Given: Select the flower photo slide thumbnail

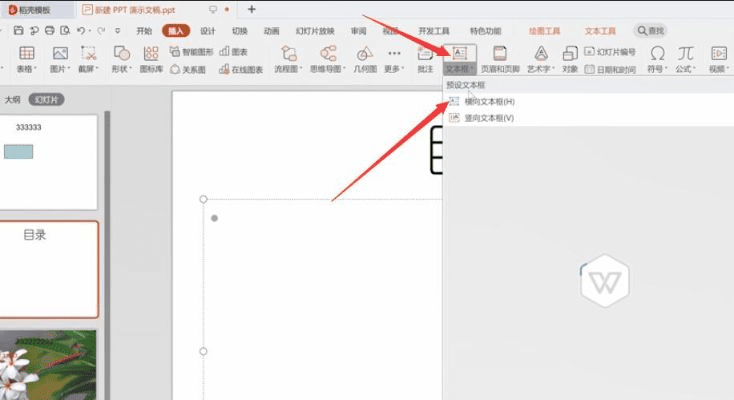Looking at the screenshot, I should click(x=48, y=365).
